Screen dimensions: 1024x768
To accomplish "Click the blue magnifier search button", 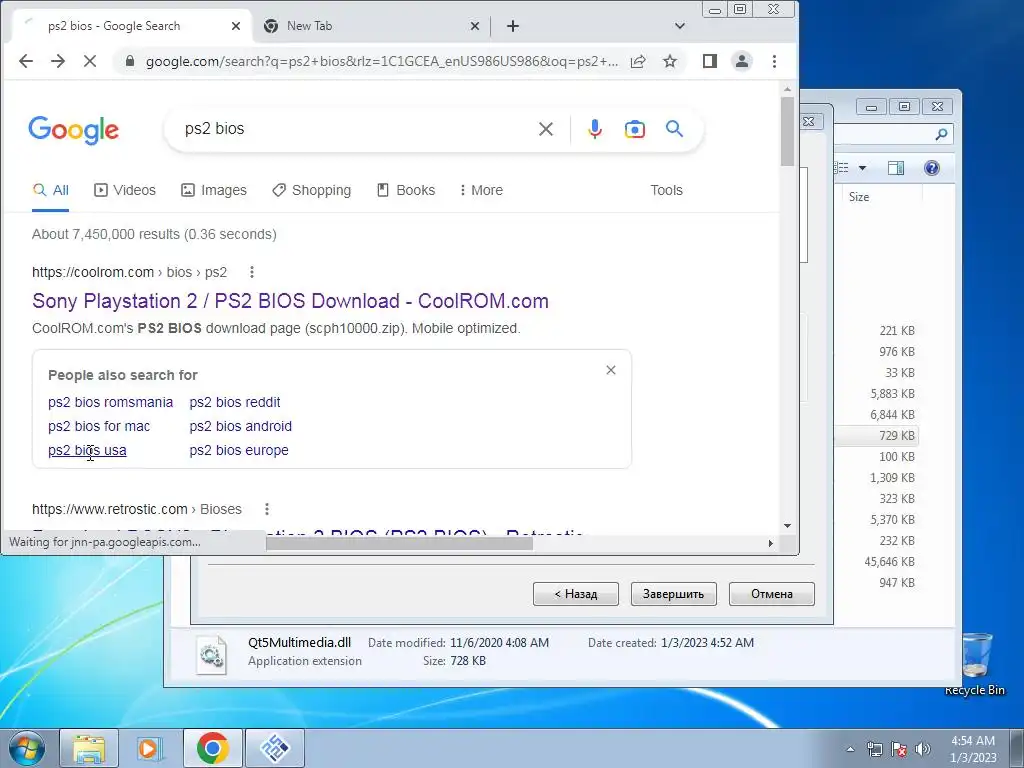I will point(675,129).
